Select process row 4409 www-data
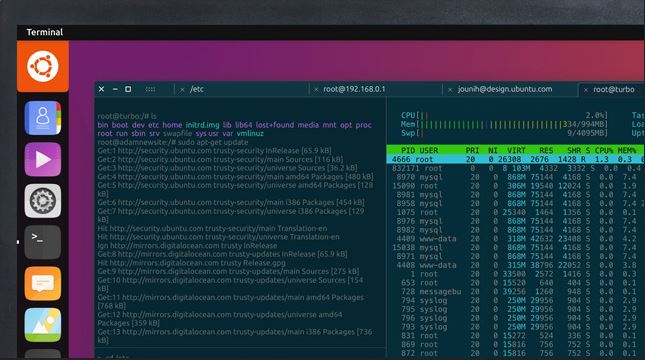The width and height of the screenshot is (645, 360). click(x=515, y=239)
